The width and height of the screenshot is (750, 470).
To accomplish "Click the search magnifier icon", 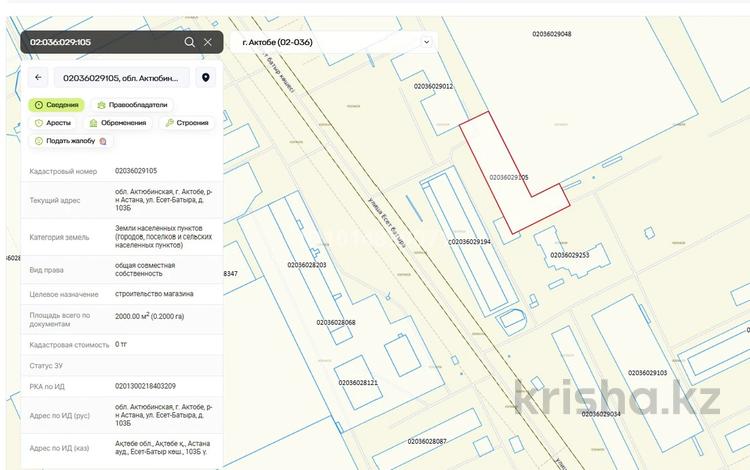I will coord(189,42).
